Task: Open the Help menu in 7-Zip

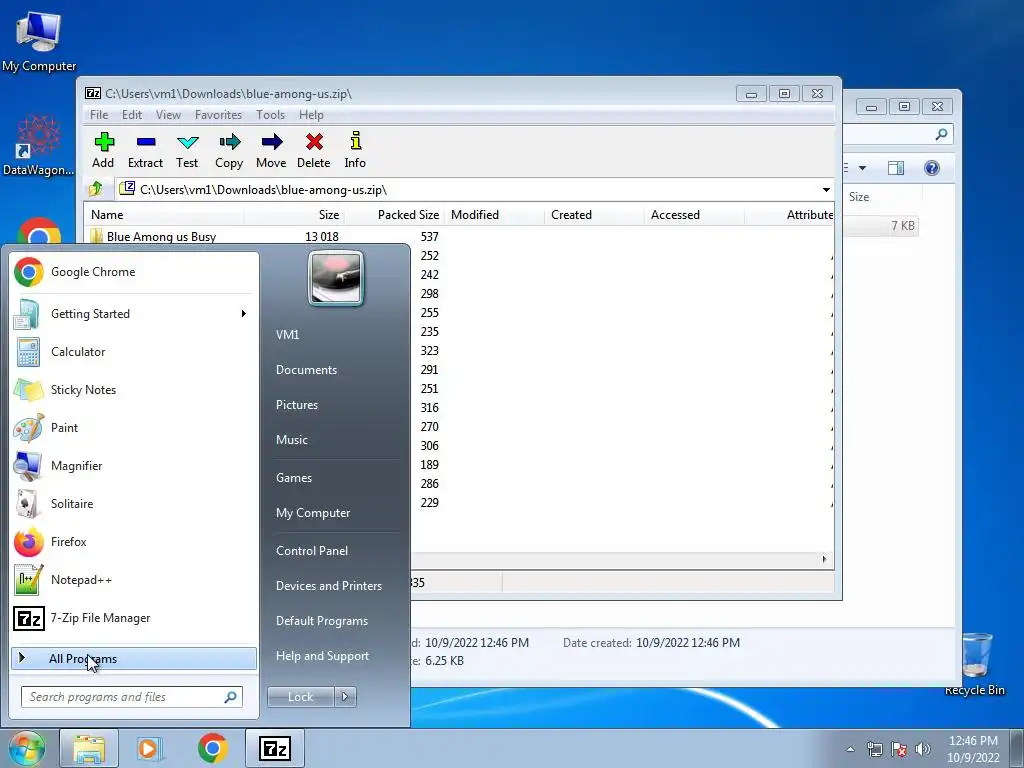Action: (312, 114)
